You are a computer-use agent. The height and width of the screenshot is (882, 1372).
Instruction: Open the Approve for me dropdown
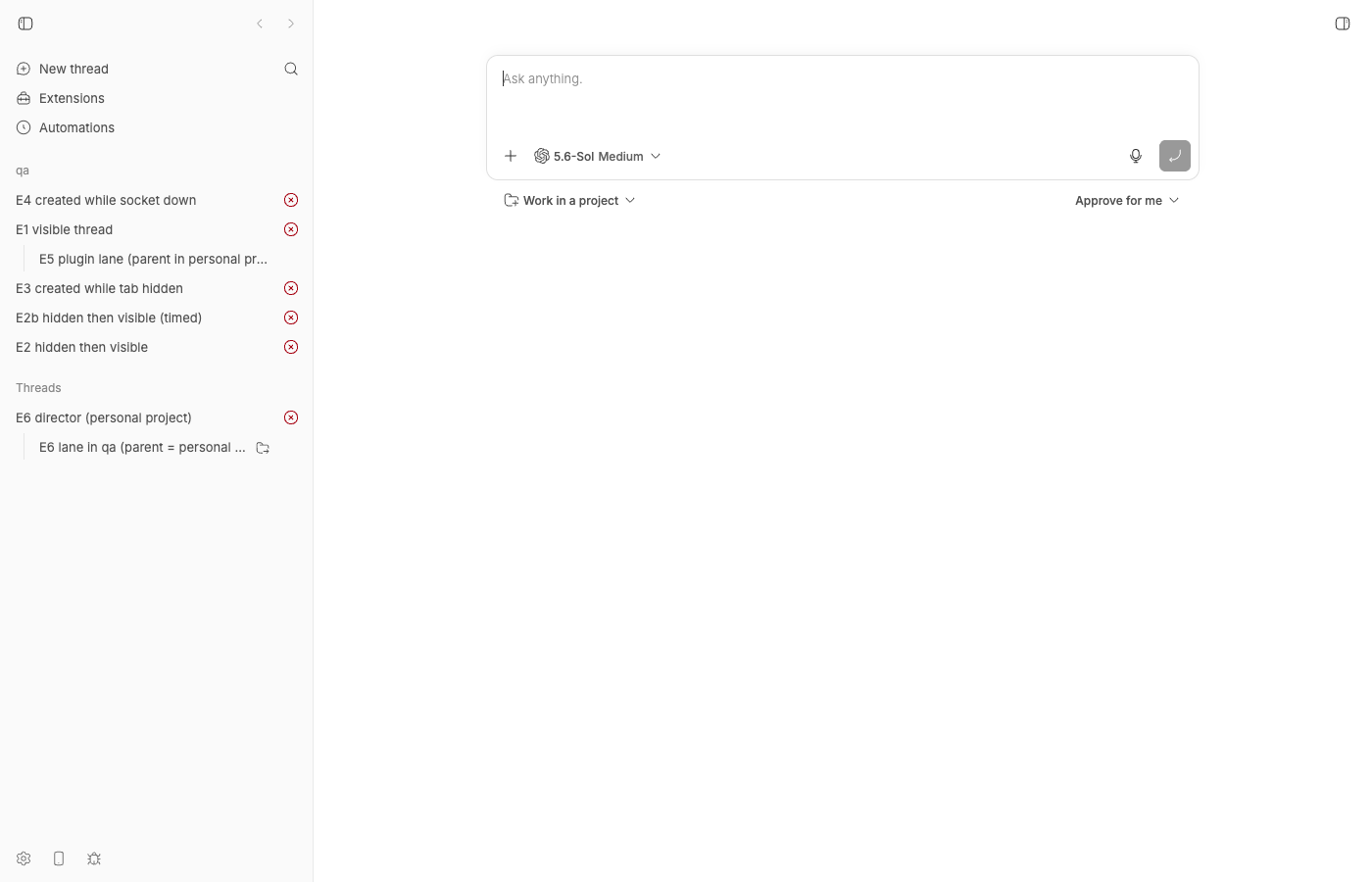pos(1127,200)
